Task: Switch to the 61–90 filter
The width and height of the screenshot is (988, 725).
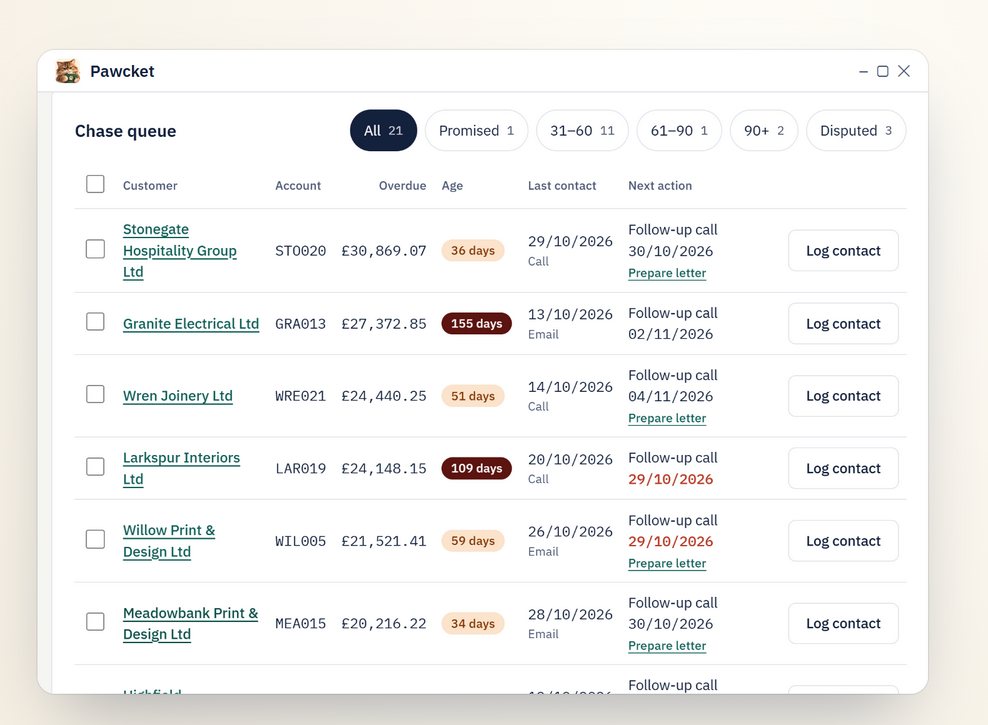Action: [x=679, y=130]
